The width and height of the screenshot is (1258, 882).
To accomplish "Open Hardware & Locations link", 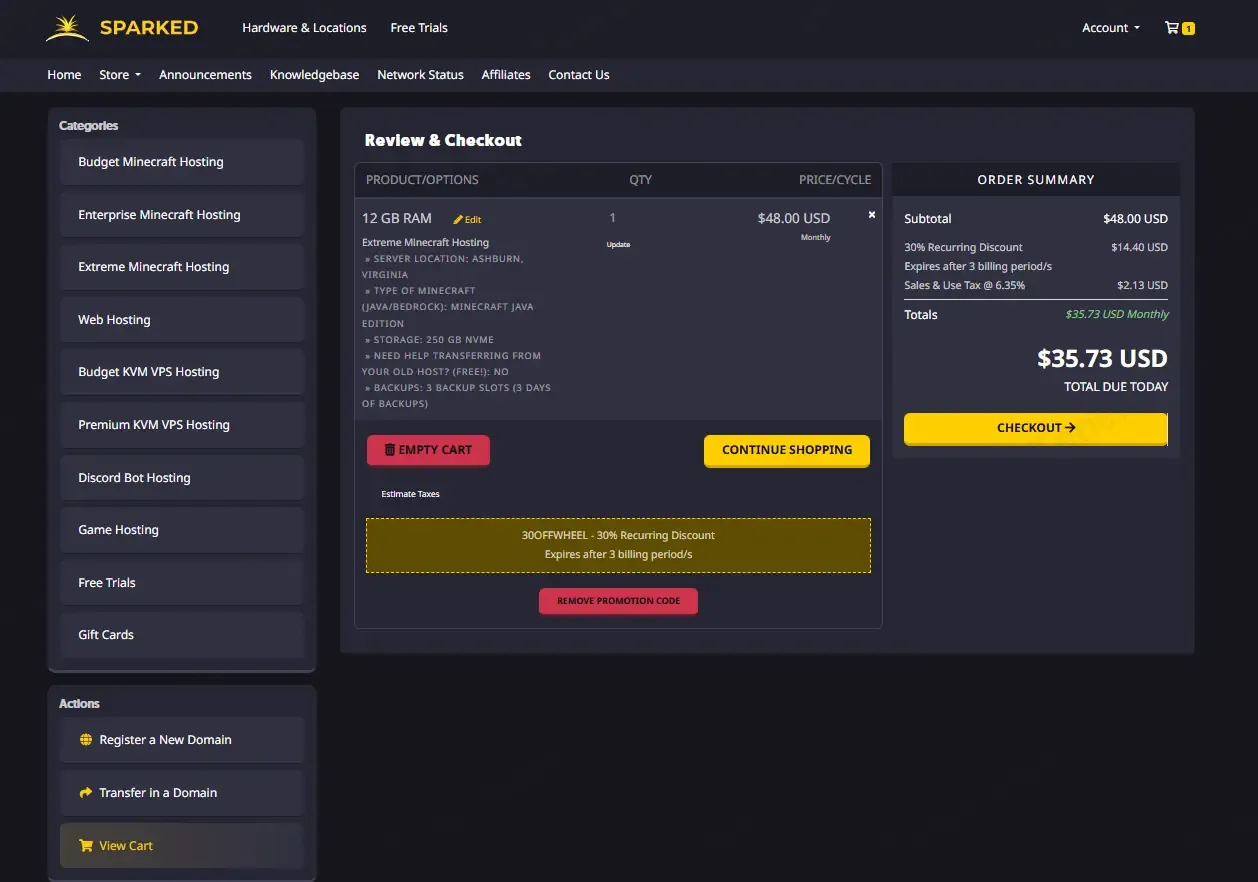I will coord(304,28).
